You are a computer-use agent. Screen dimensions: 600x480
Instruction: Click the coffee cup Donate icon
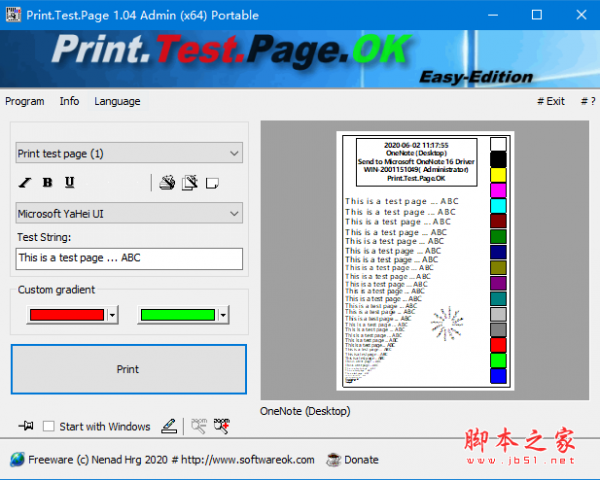pyautogui.click(x=333, y=459)
